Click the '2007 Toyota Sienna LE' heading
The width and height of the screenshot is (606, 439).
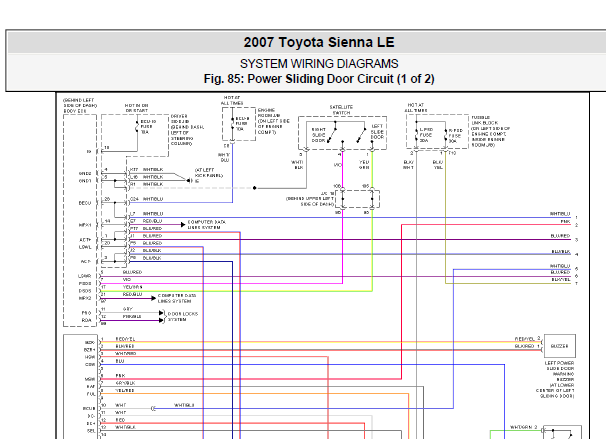[x=319, y=42]
